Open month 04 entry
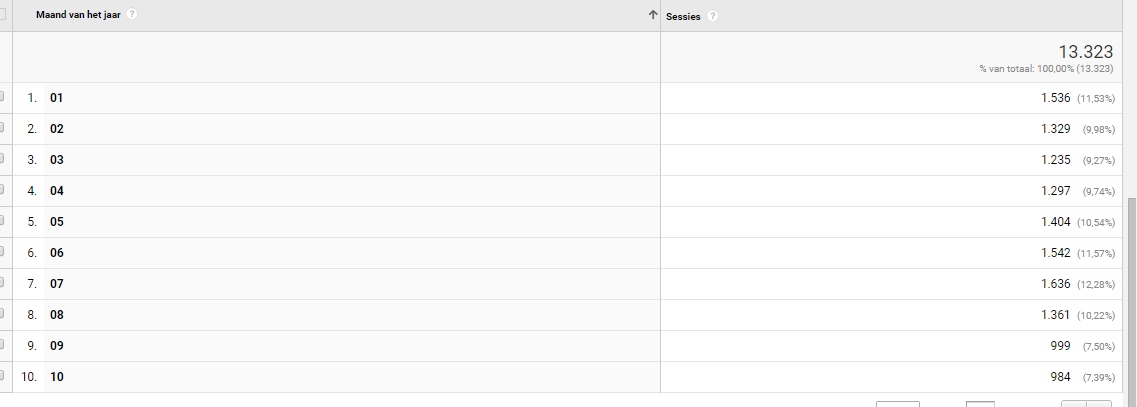The image size is (1137, 407). 57,191
